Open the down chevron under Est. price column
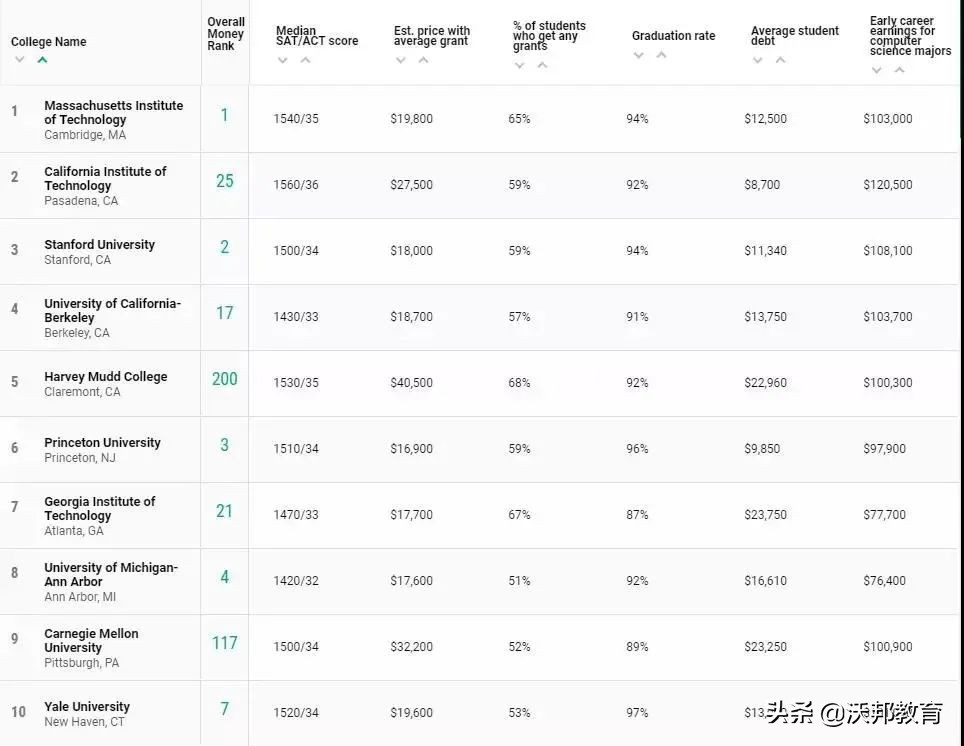The height and width of the screenshot is (746, 964). [x=400, y=62]
